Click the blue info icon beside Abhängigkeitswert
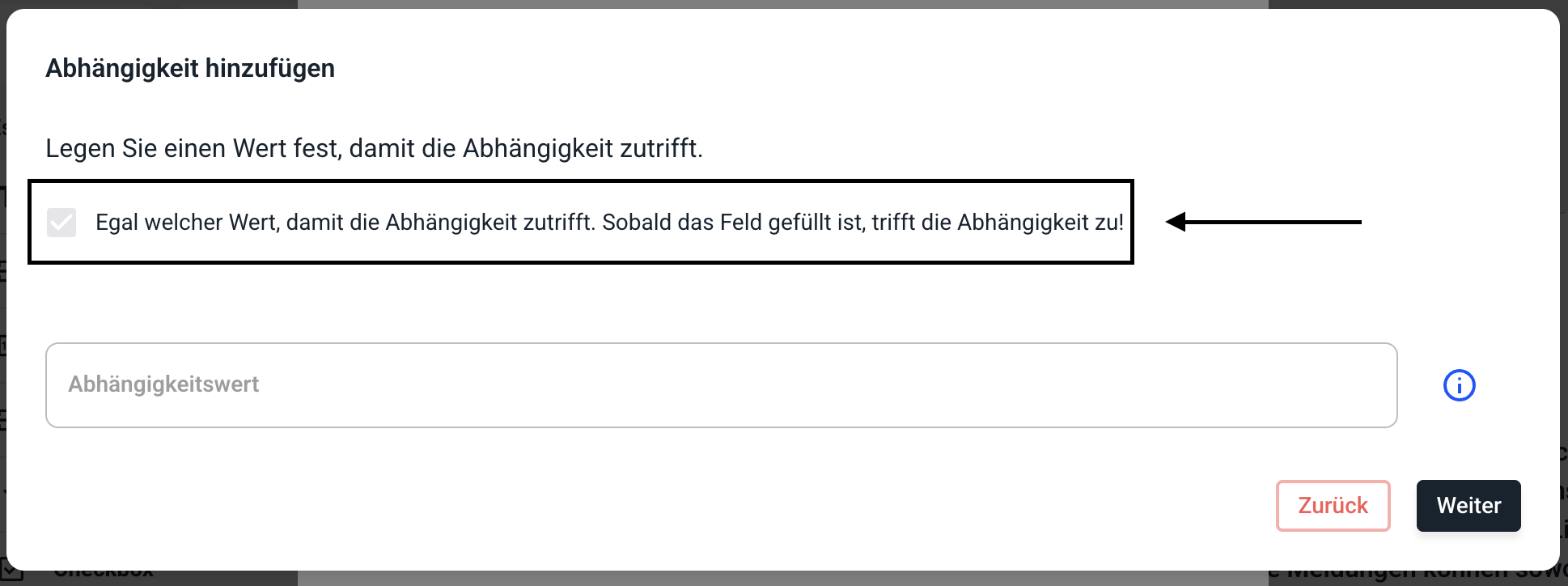 tap(1459, 385)
